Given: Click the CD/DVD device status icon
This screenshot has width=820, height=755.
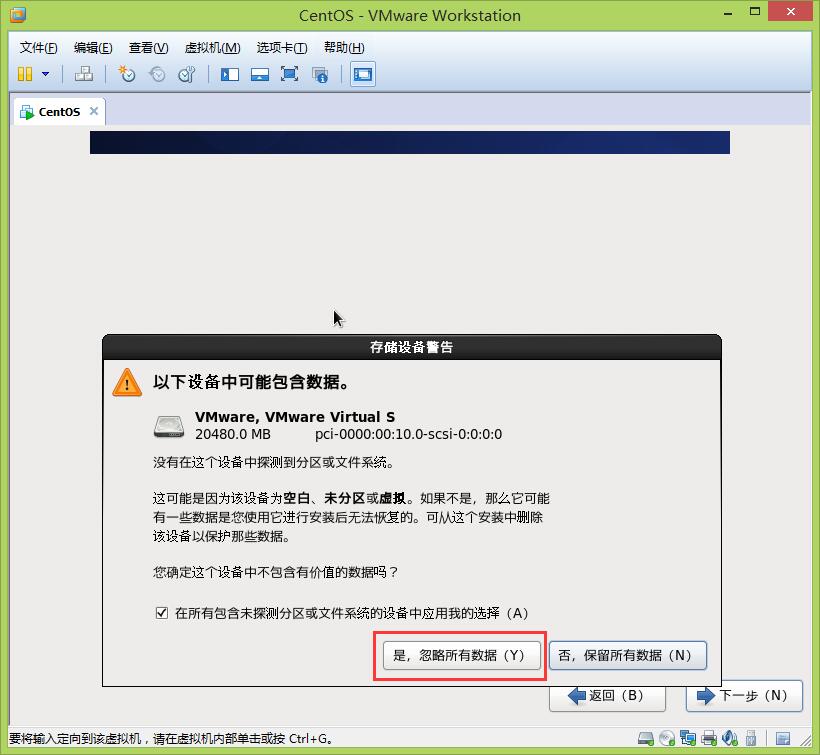Looking at the screenshot, I should [666, 740].
